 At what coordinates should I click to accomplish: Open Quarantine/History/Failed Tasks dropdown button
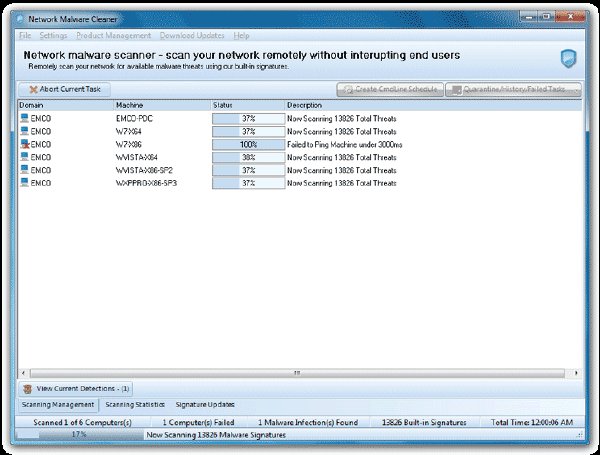click(x=514, y=90)
